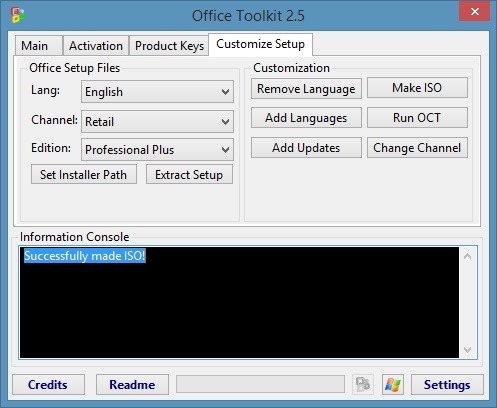
Task: Click the Make ISO button
Action: [x=417, y=88]
